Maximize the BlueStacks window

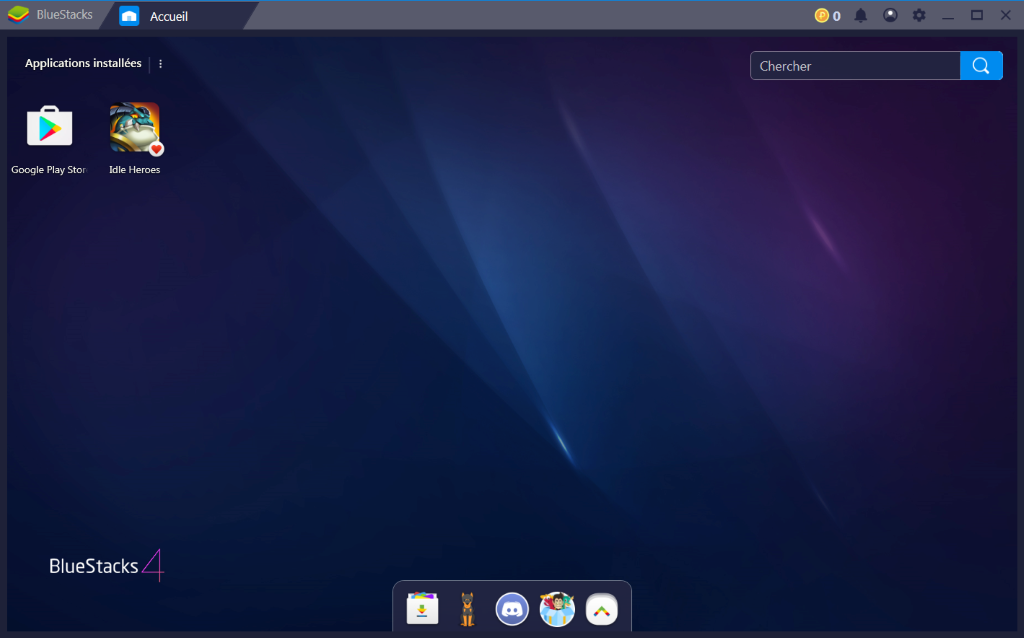pos(977,15)
